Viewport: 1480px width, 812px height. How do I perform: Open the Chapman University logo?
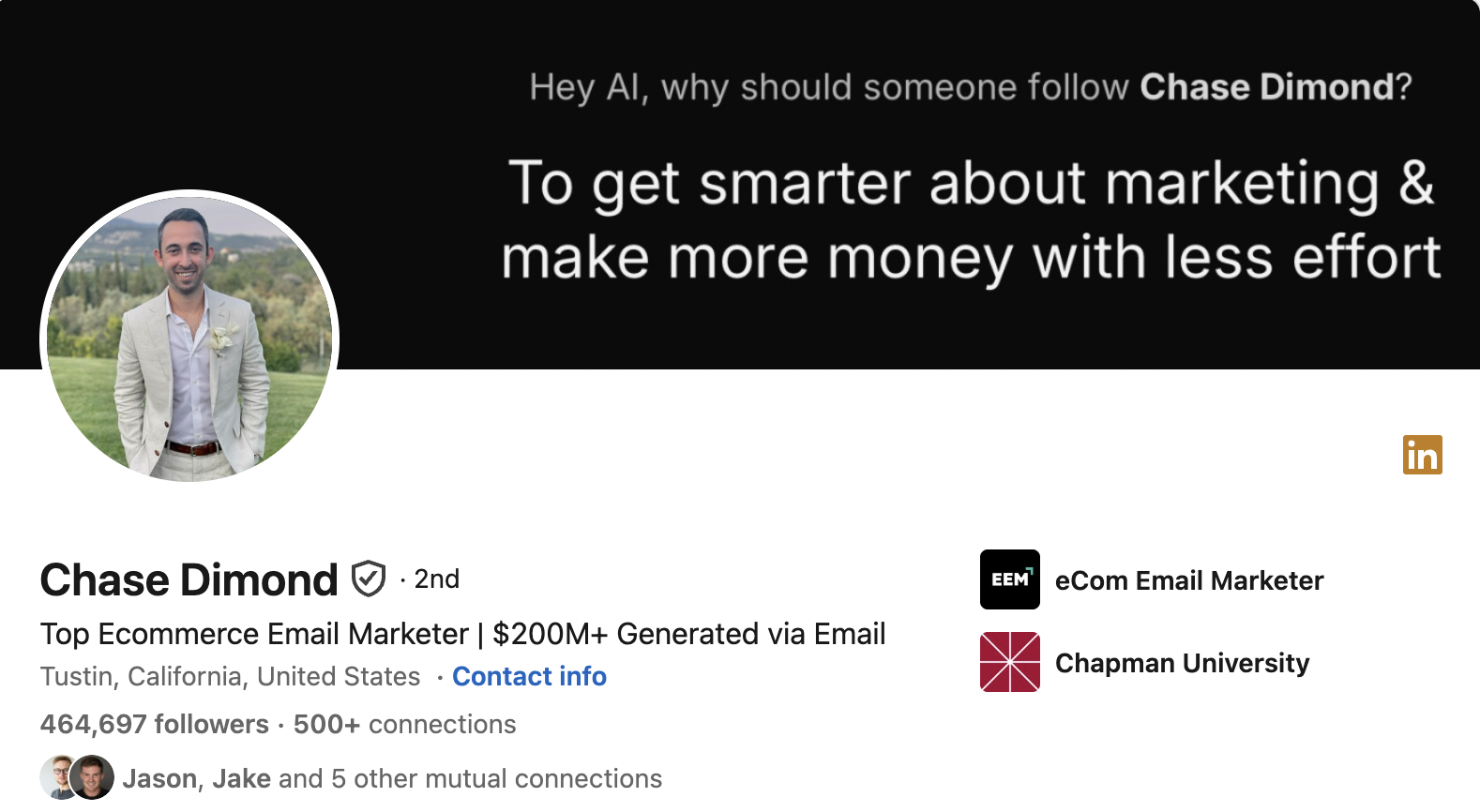[x=1009, y=662]
